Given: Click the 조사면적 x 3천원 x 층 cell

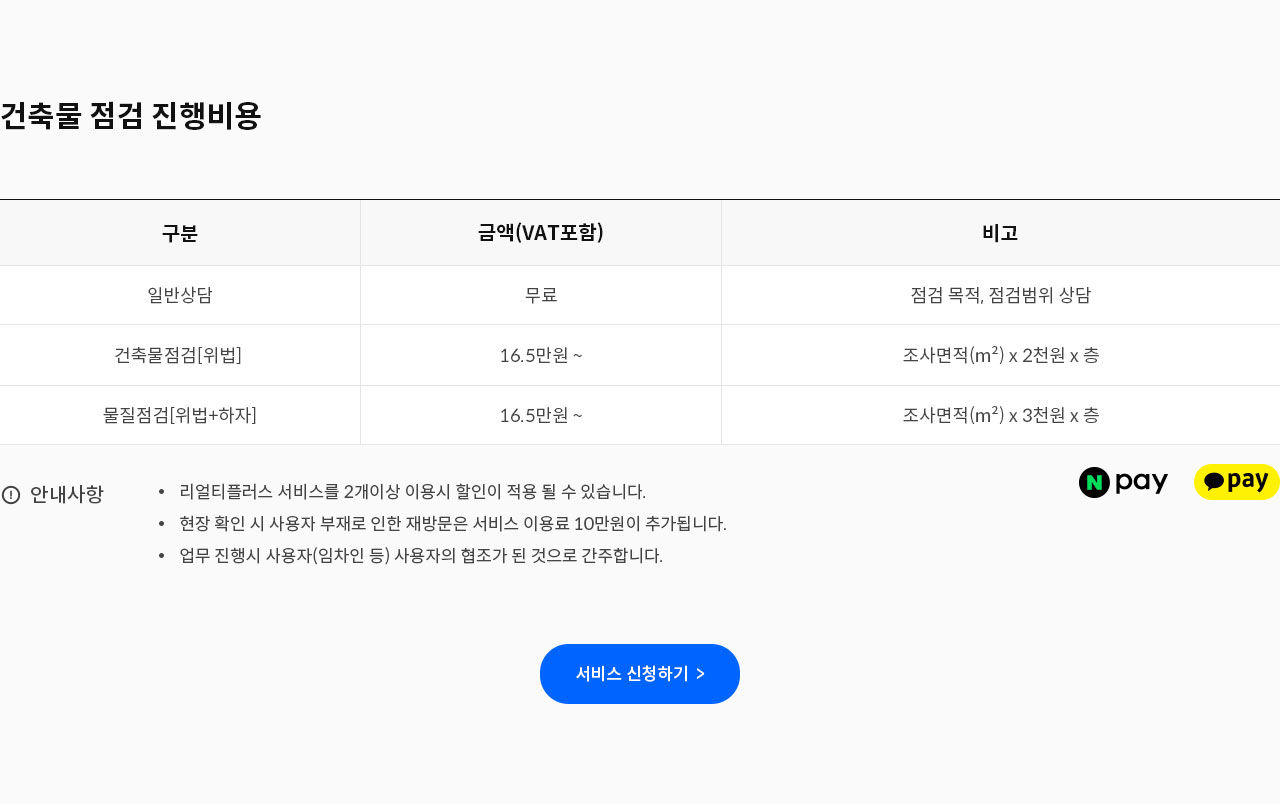Looking at the screenshot, I should pyautogui.click(x=1000, y=415).
